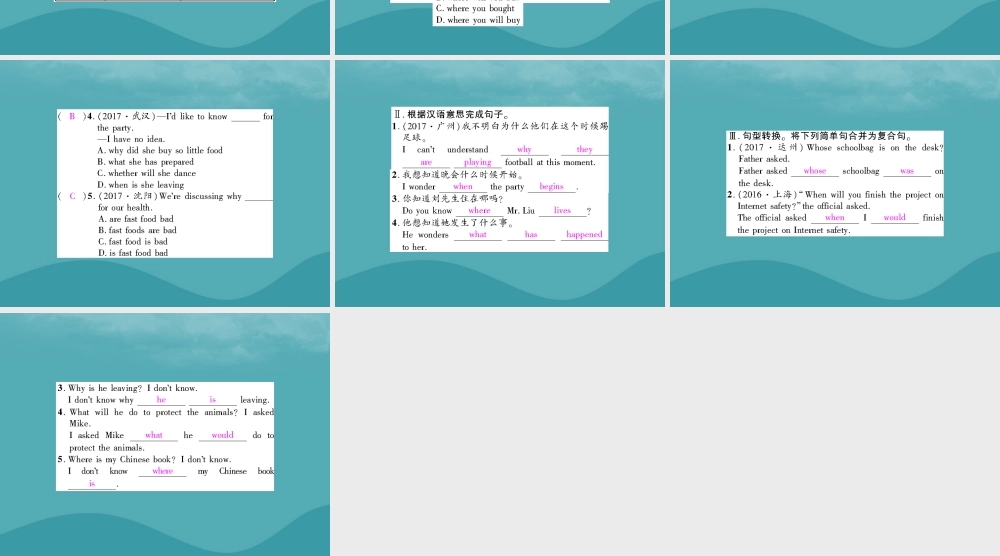Click the filled-in answer 'begins' after 'the party'
Image resolution: width=1000 pixels, height=556 pixels.
click(551, 186)
